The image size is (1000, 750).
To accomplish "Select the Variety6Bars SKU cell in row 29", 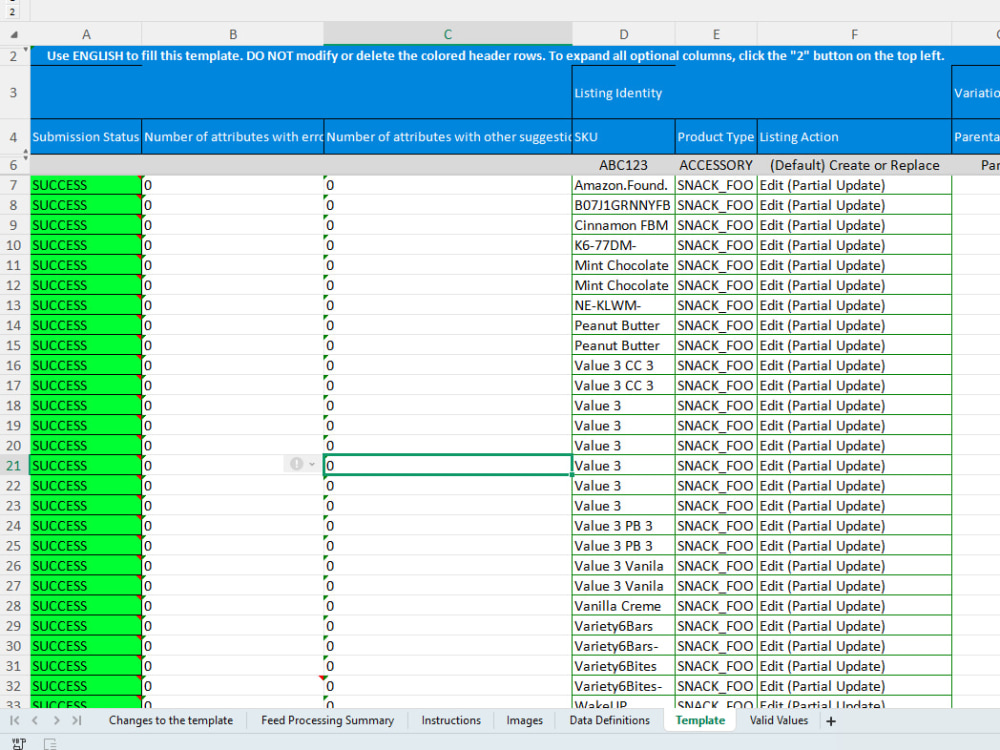I will tap(624, 626).
